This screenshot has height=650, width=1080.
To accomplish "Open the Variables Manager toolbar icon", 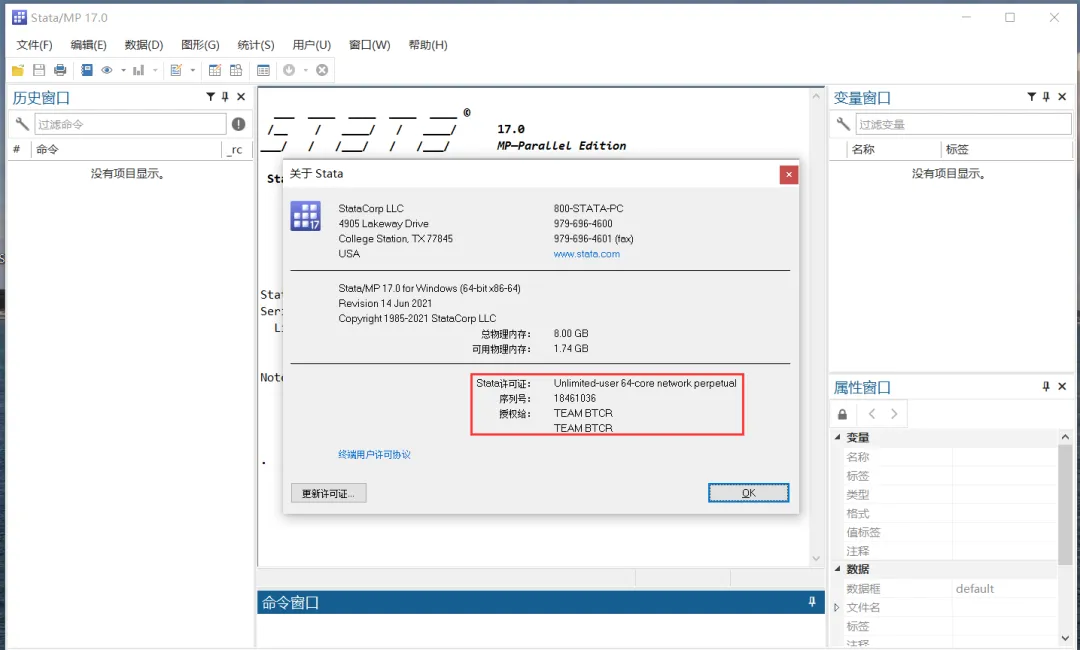I will pyautogui.click(x=263, y=70).
